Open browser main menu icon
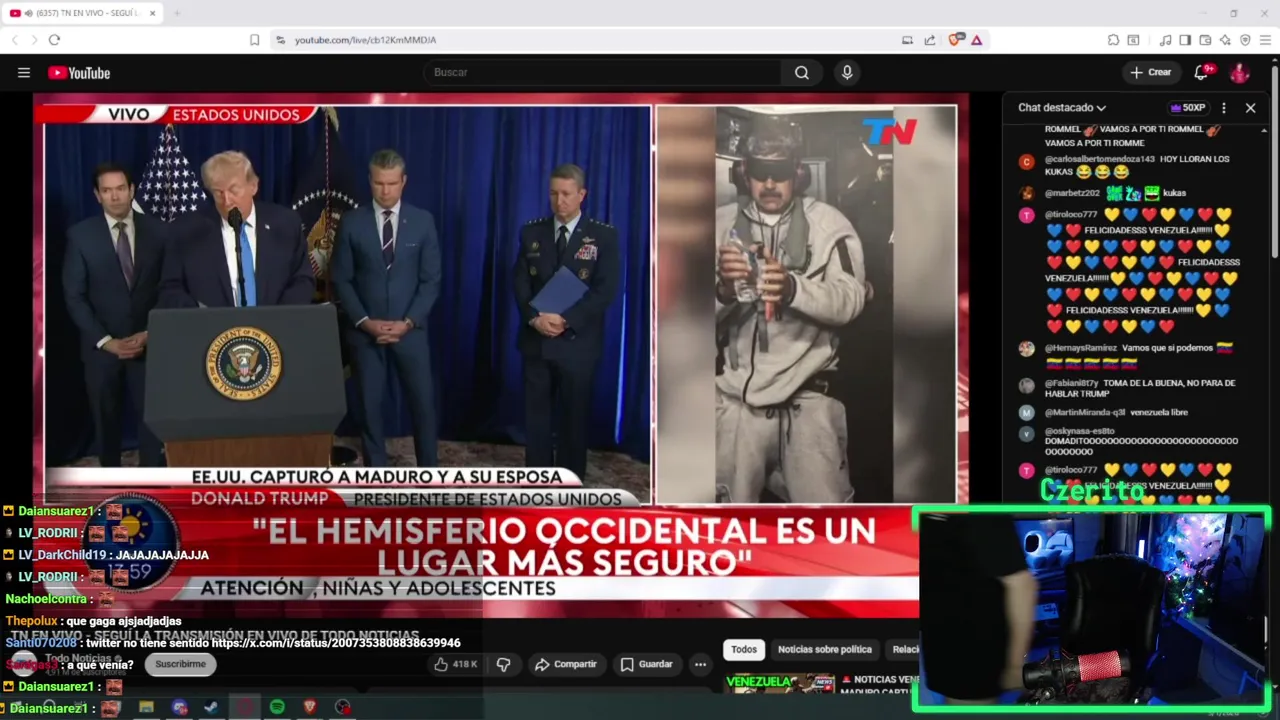 click(1265, 40)
